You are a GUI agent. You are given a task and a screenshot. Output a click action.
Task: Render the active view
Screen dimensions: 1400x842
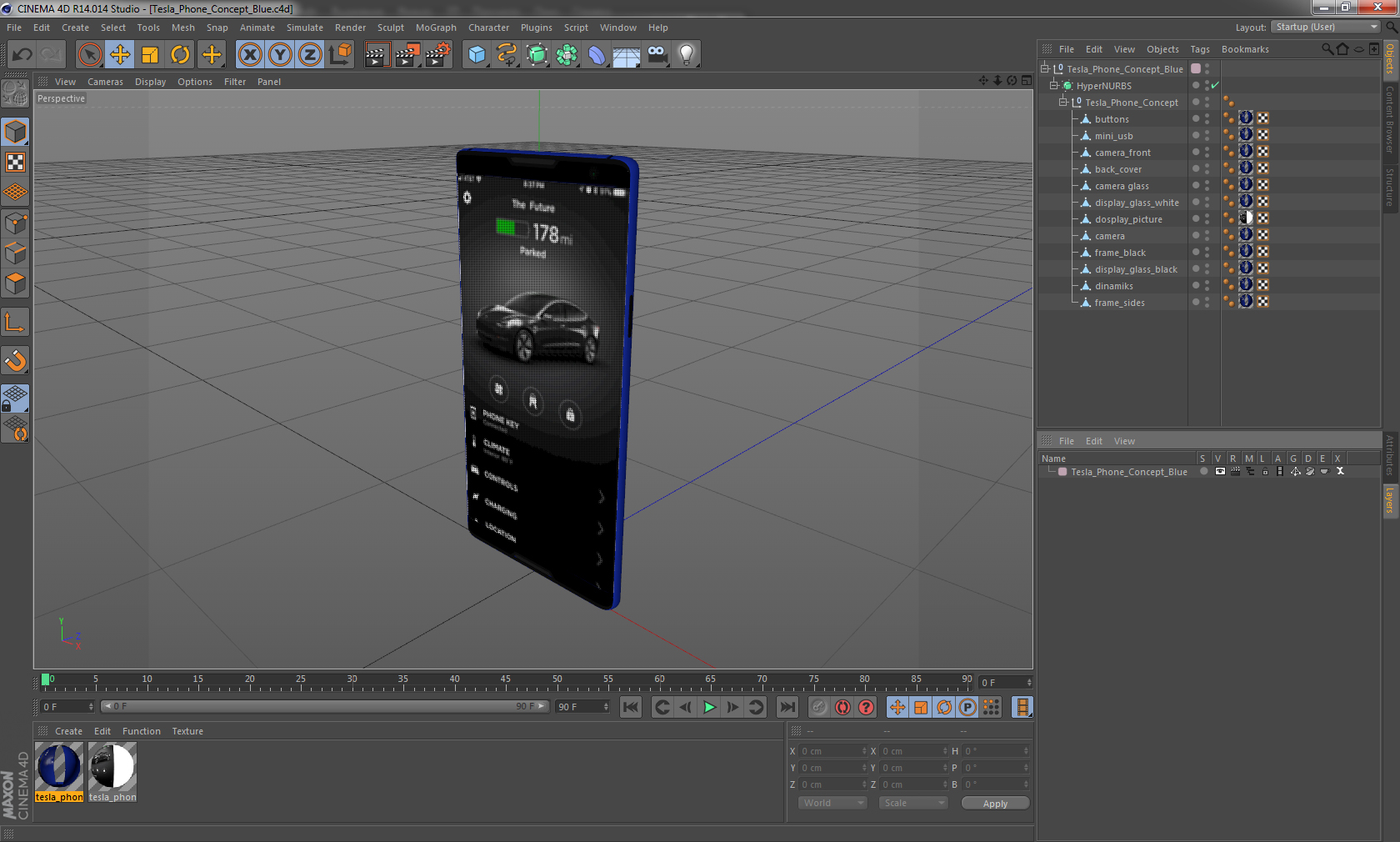[377, 55]
